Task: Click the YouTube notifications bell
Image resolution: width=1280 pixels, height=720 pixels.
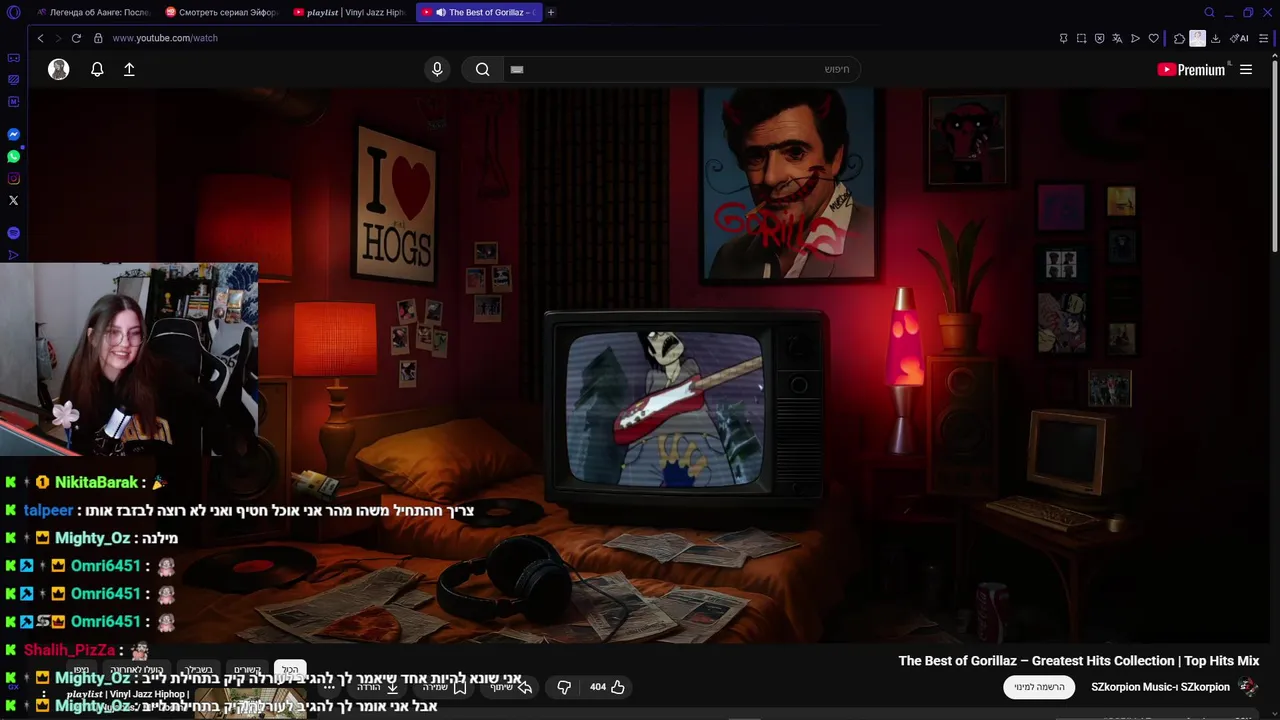Action: pos(97,69)
